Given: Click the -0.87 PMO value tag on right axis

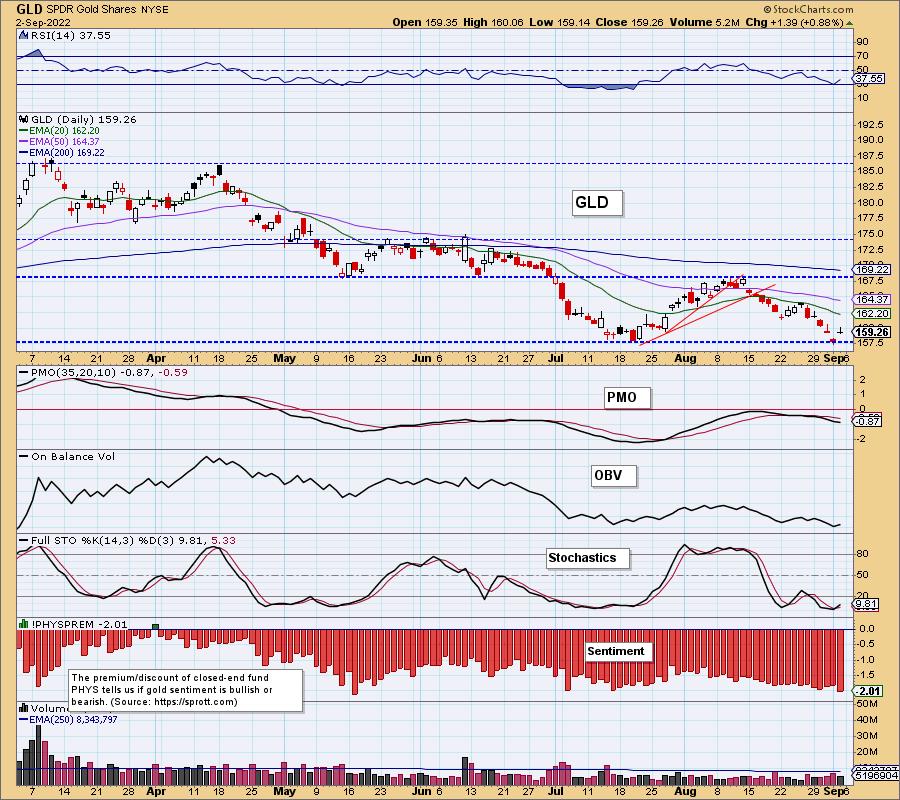Looking at the screenshot, I should [867, 421].
